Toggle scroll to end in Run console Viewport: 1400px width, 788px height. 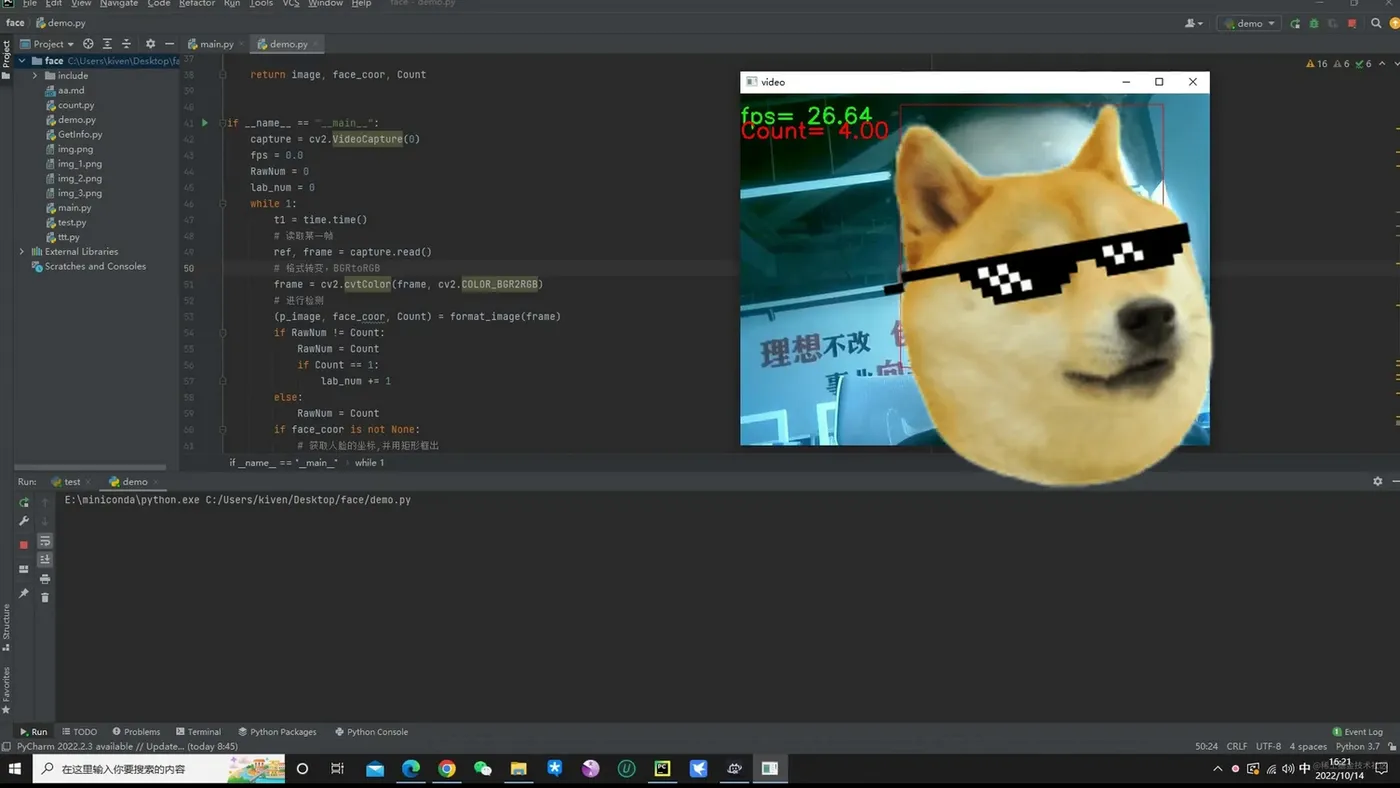45,560
